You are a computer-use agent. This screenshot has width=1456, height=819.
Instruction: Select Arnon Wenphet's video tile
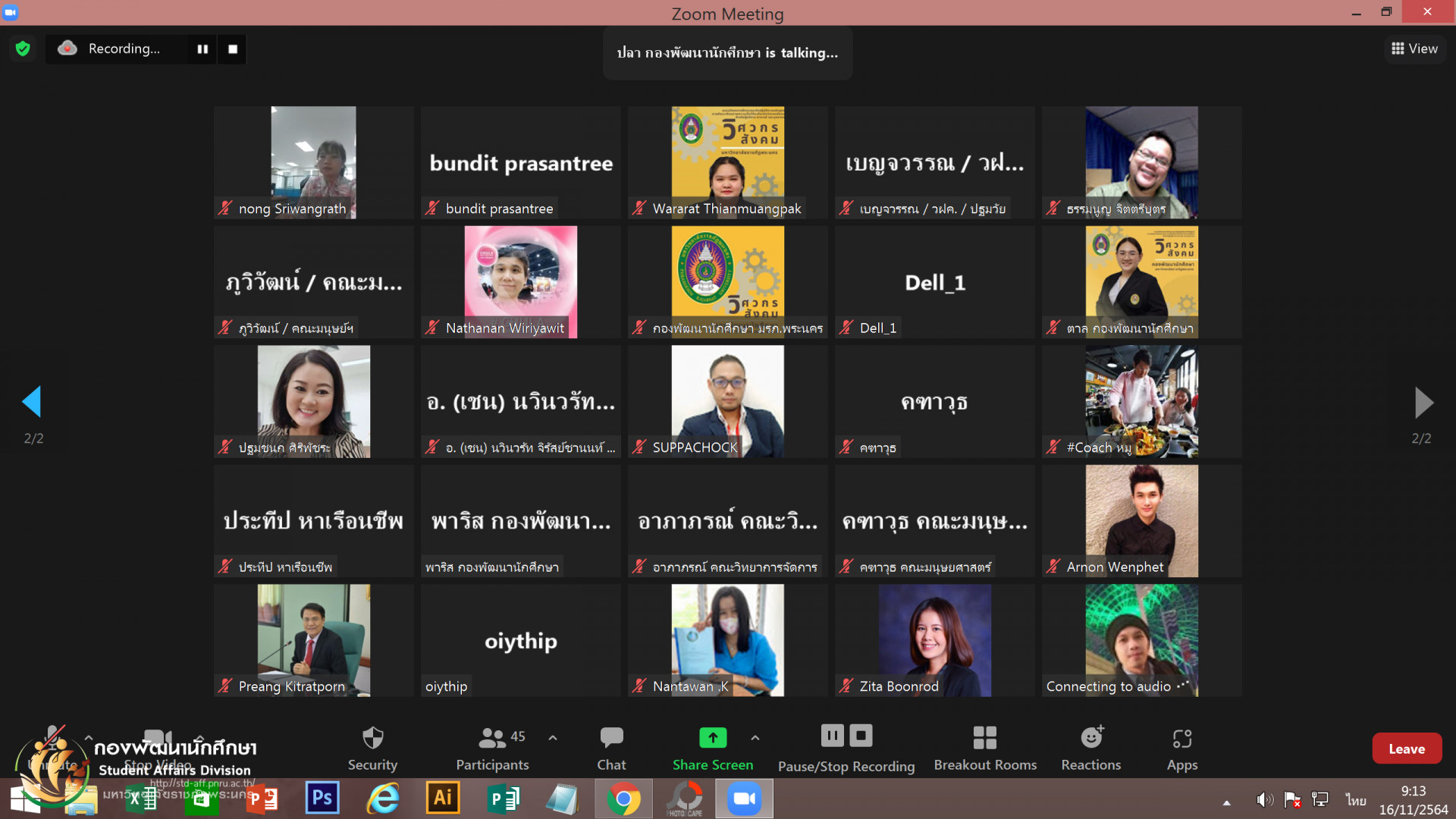(x=1141, y=521)
